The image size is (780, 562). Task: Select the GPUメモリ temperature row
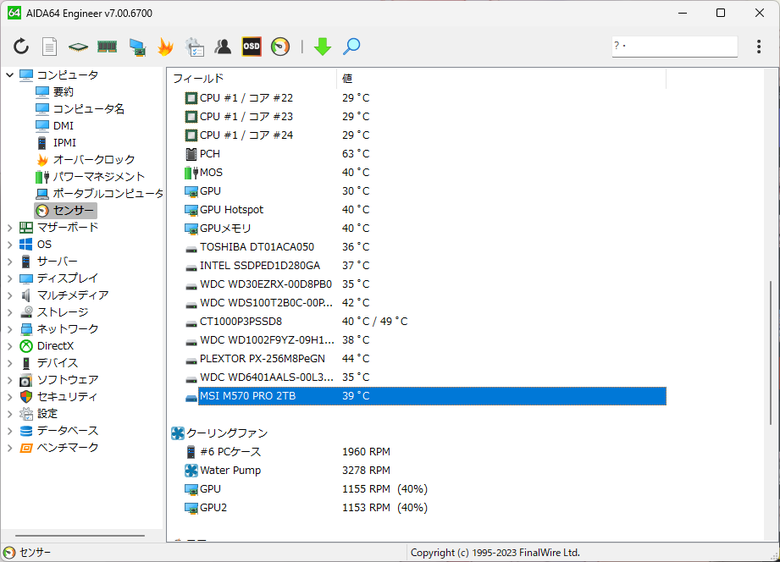(425, 228)
